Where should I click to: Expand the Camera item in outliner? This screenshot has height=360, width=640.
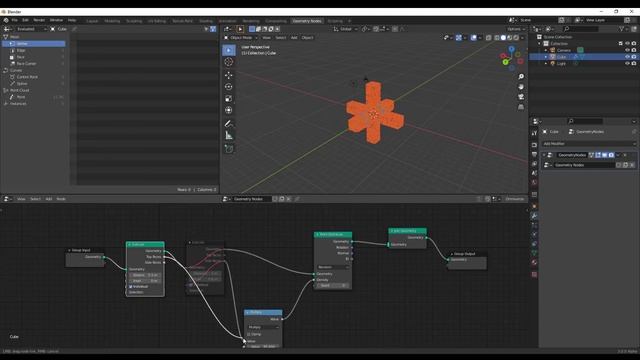pos(546,50)
